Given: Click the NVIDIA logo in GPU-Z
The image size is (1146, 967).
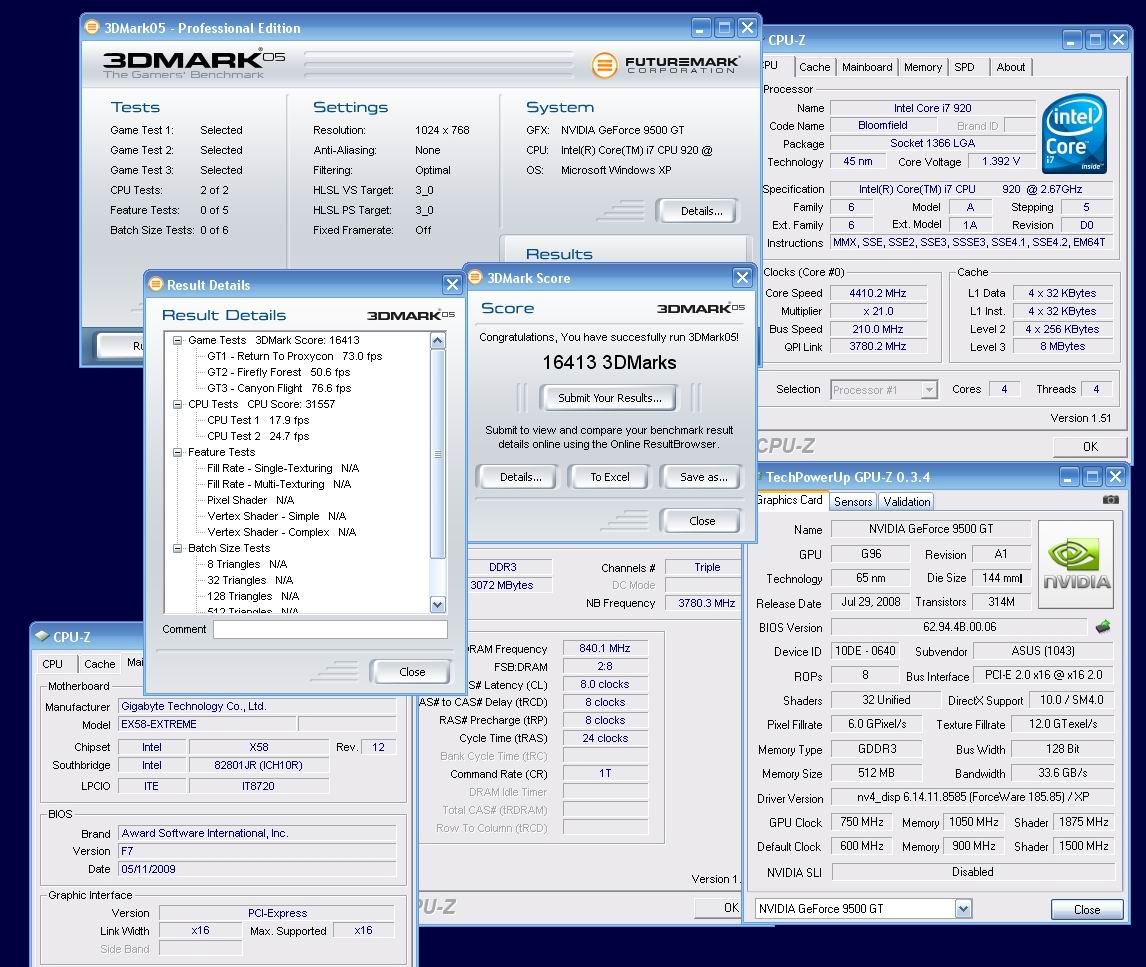Looking at the screenshot, I should tap(1075, 564).
